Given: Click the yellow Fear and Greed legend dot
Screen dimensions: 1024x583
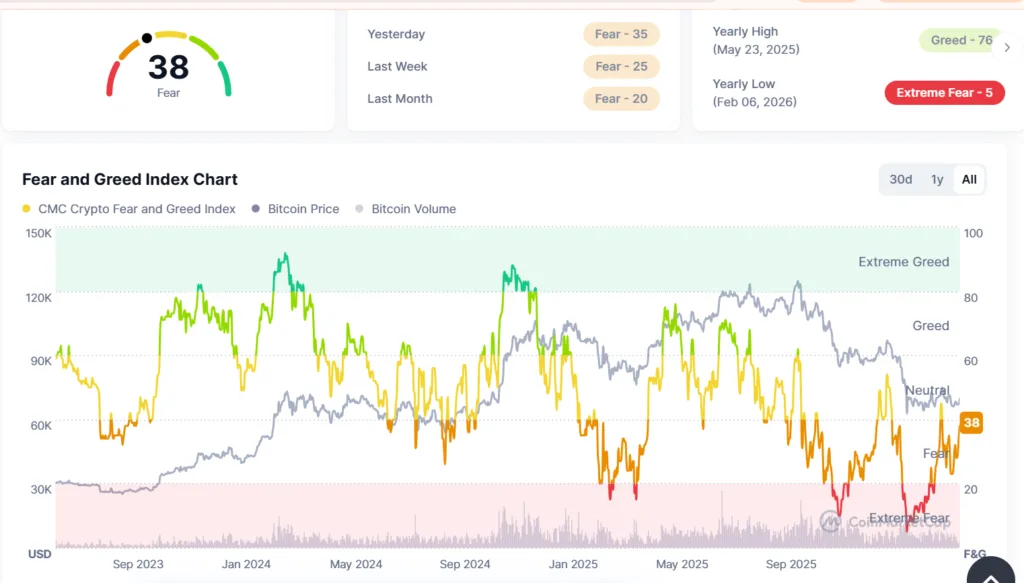Looking at the screenshot, I should [x=25, y=209].
